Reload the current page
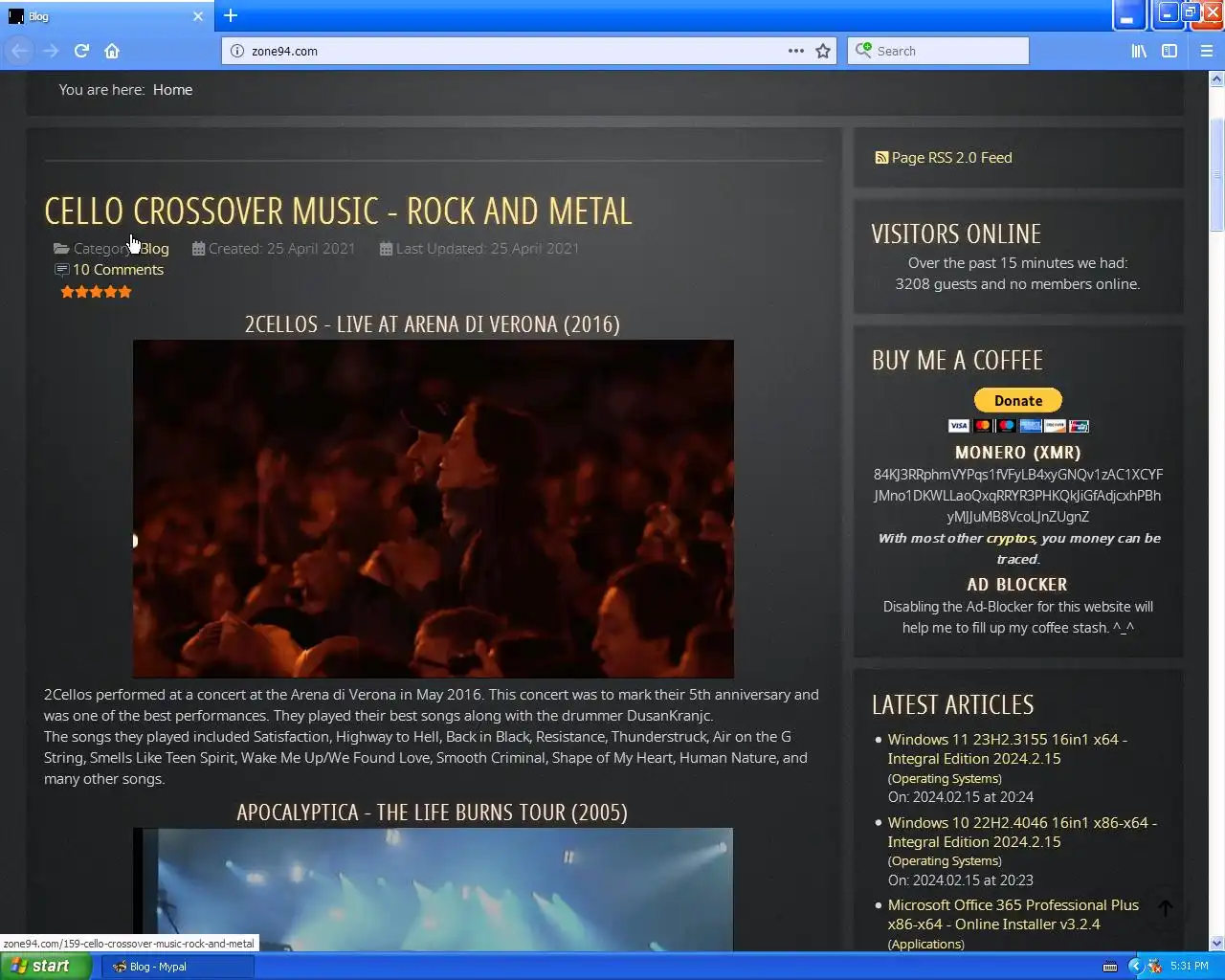1225x980 pixels. (x=81, y=51)
